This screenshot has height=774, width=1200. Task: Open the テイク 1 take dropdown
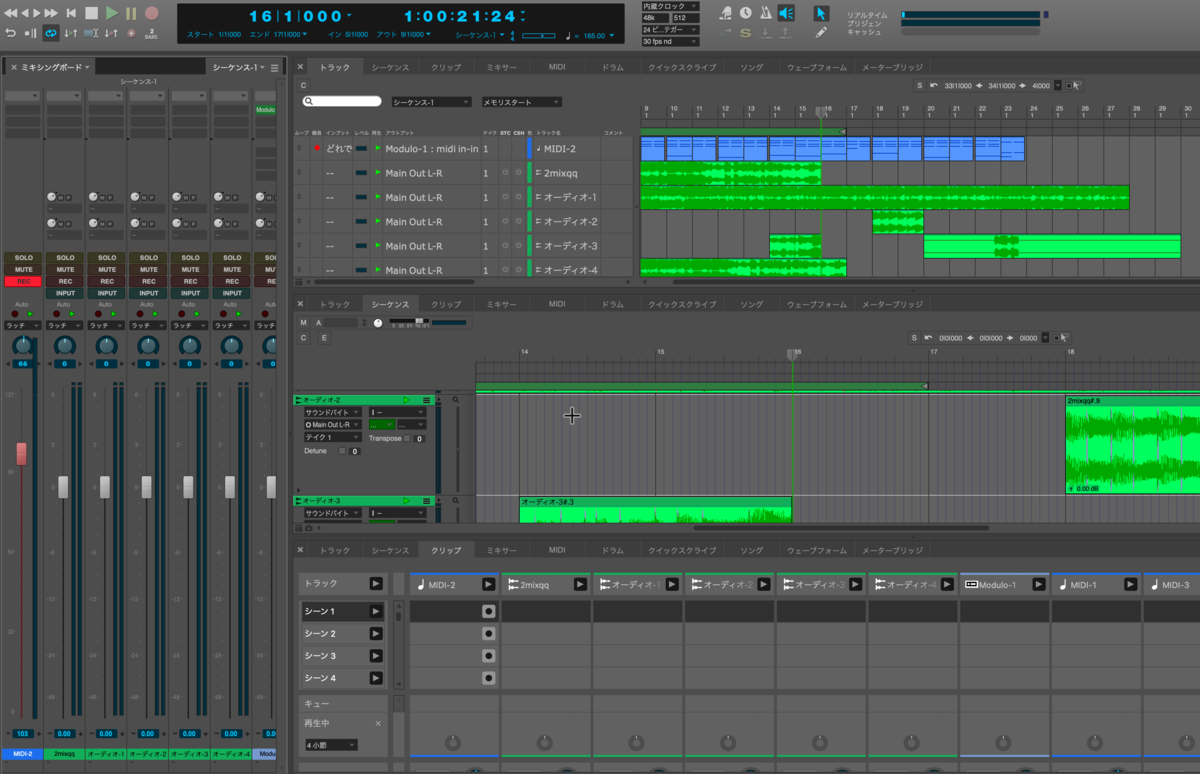332,437
